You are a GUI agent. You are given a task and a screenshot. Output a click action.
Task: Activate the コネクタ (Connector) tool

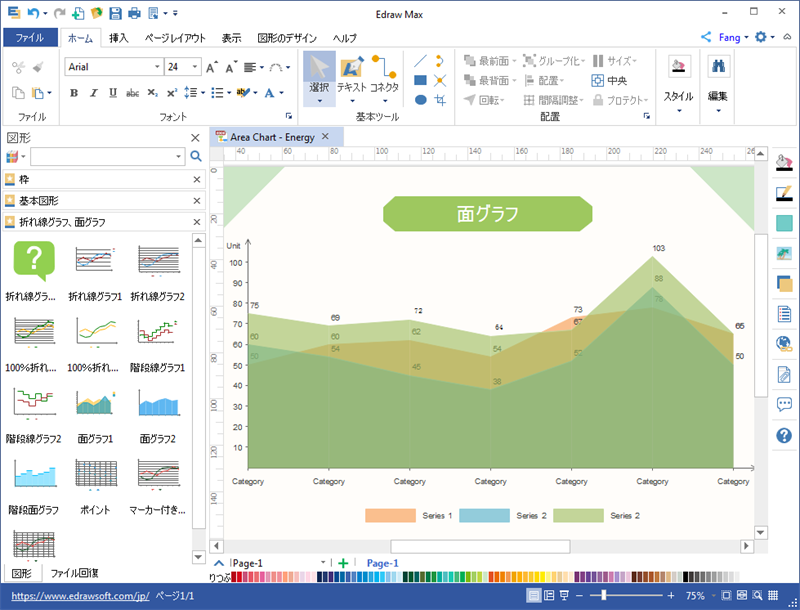point(384,73)
